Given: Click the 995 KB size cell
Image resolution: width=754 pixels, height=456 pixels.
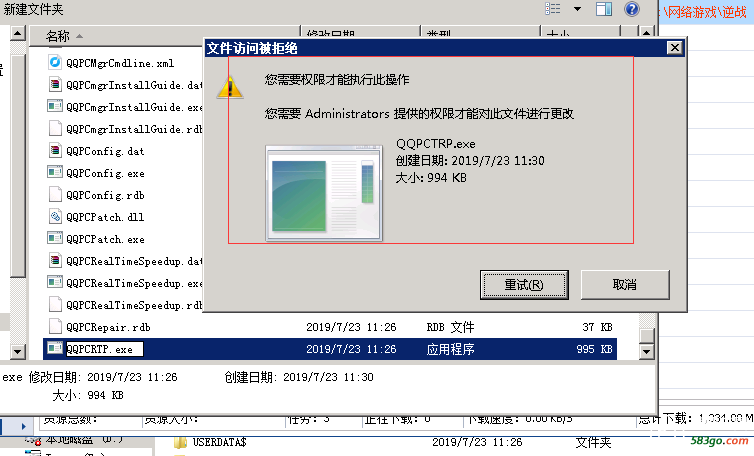Looking at the screenshot, I should [x=594, y=349].
